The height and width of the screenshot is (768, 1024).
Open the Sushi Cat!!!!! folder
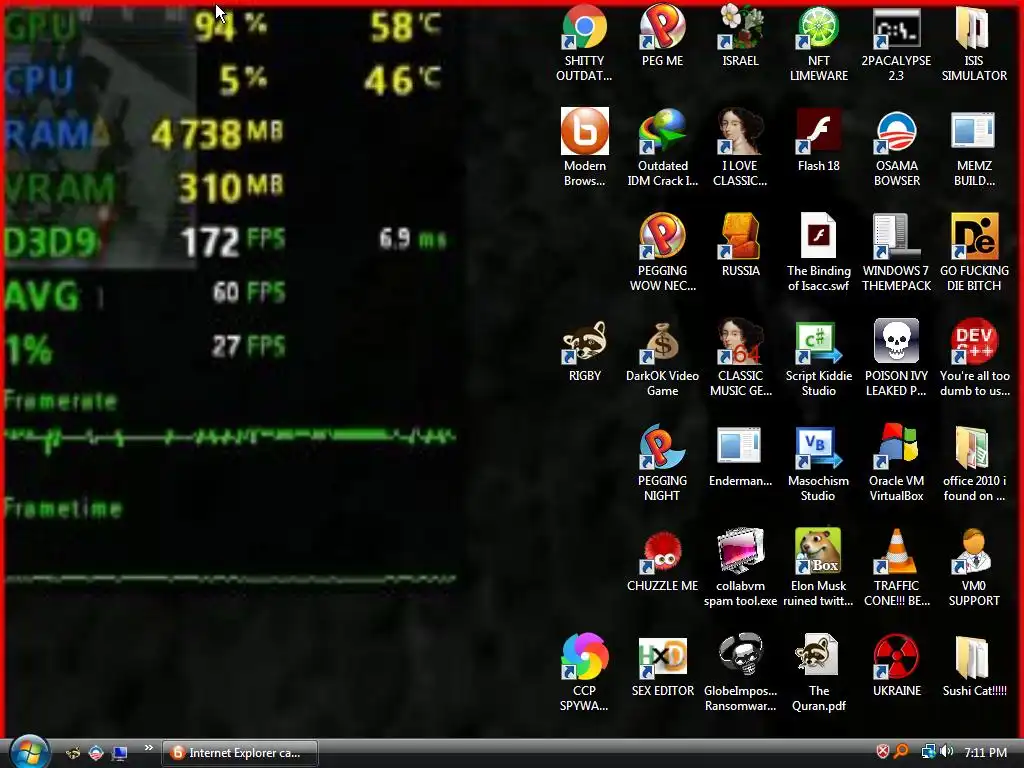(974, 656)
